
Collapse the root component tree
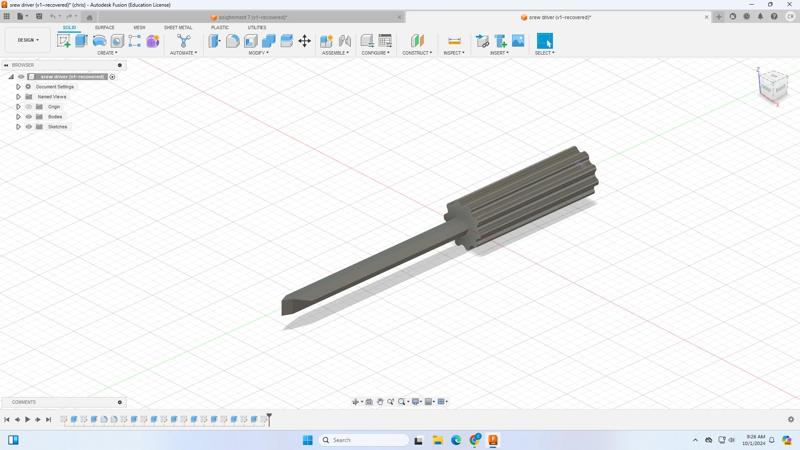(11, 77)
